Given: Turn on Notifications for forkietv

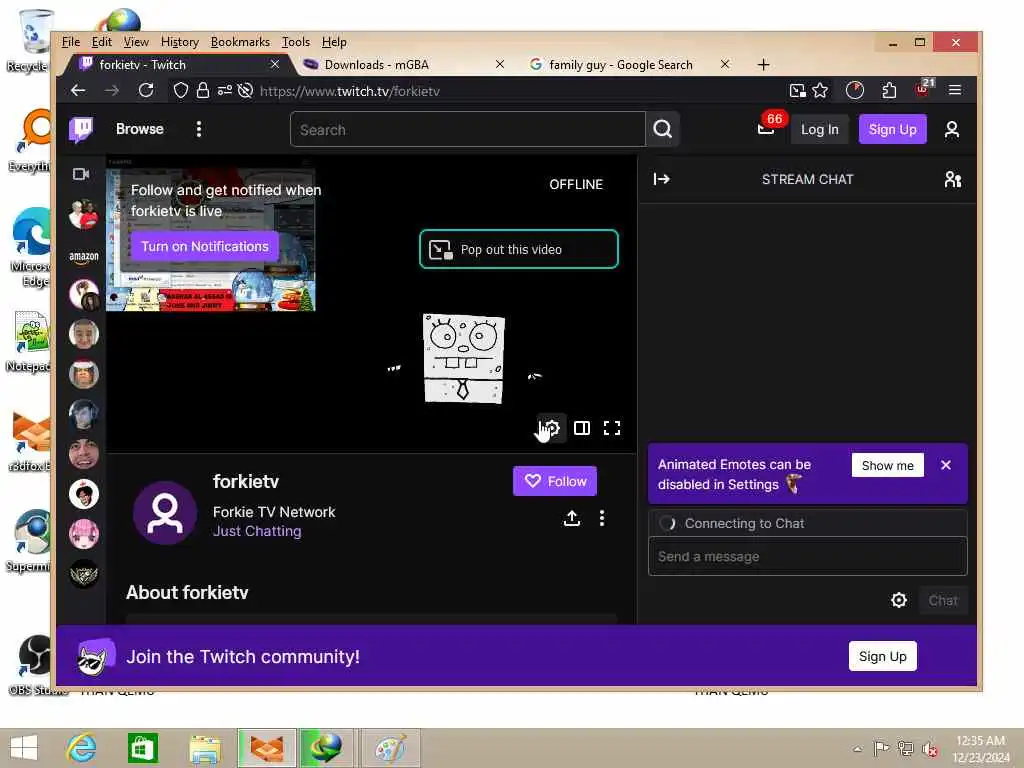Looking at the screenshot, I should click(205, 246).
